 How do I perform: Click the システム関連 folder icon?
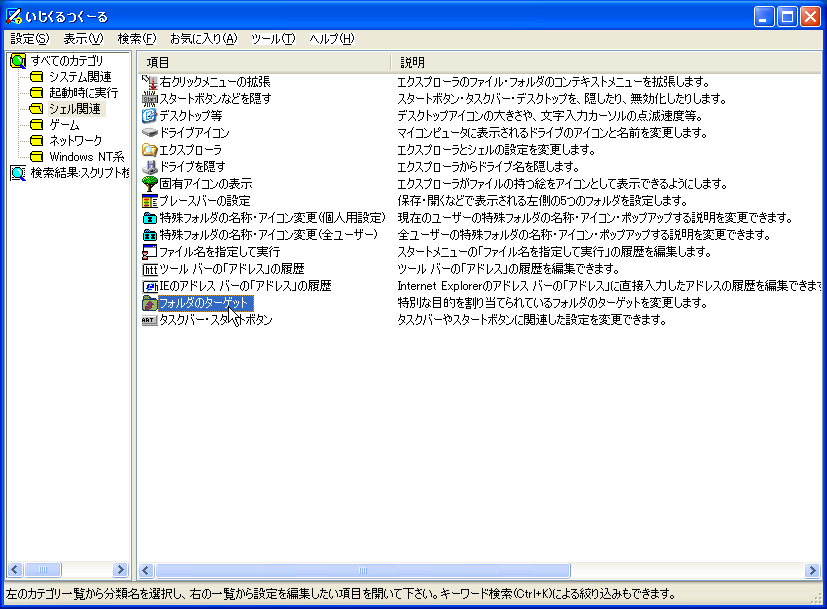36,77
